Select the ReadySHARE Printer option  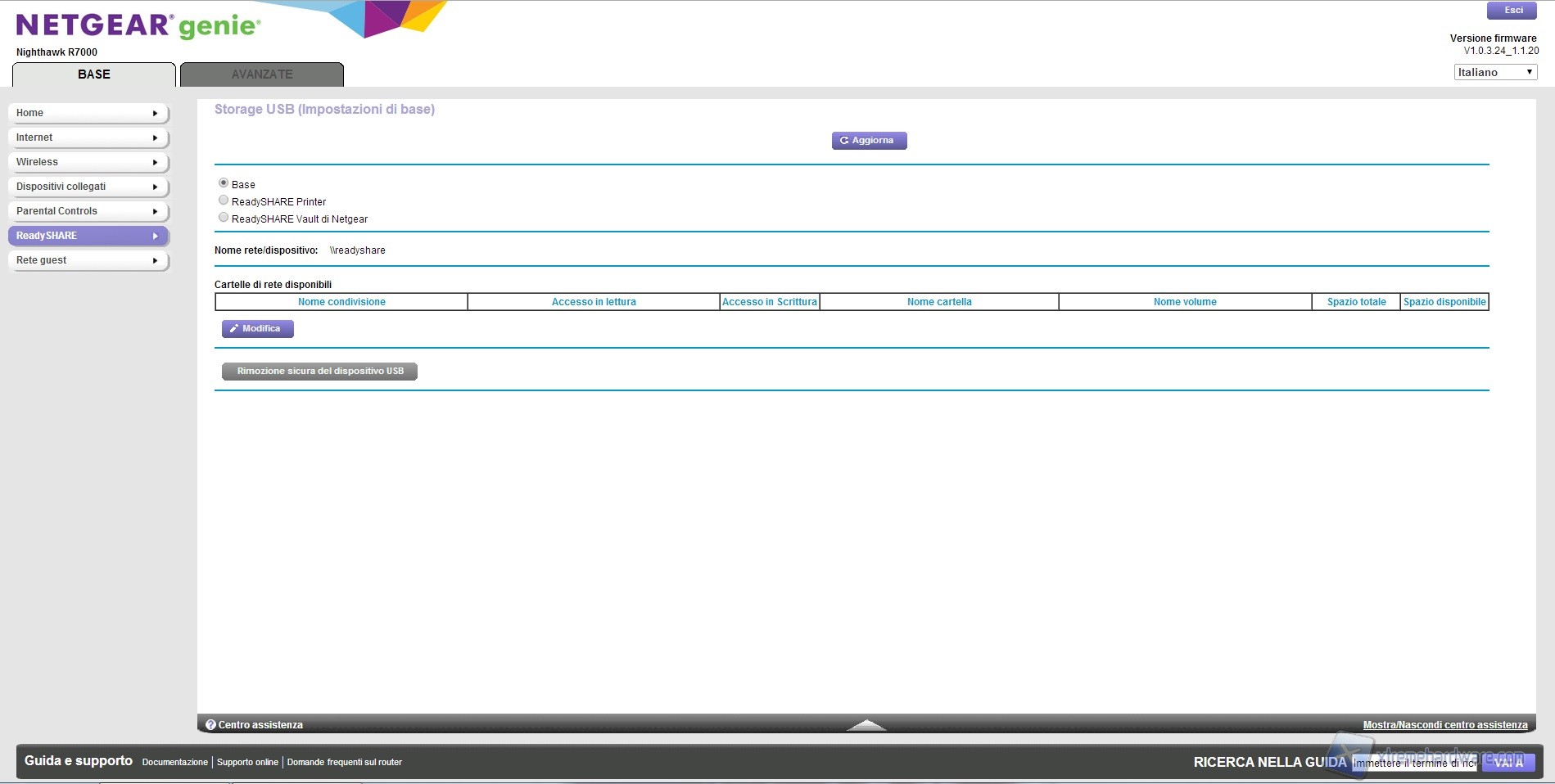pos(224,201)
